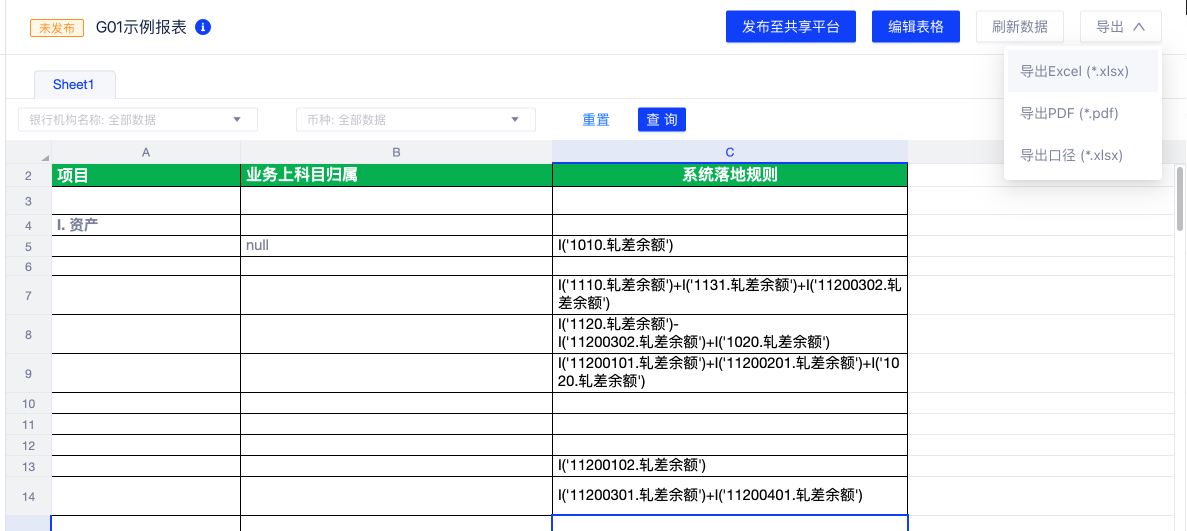
Task: Click the info icon beside G01示例报表
Action: click(203, 27)
